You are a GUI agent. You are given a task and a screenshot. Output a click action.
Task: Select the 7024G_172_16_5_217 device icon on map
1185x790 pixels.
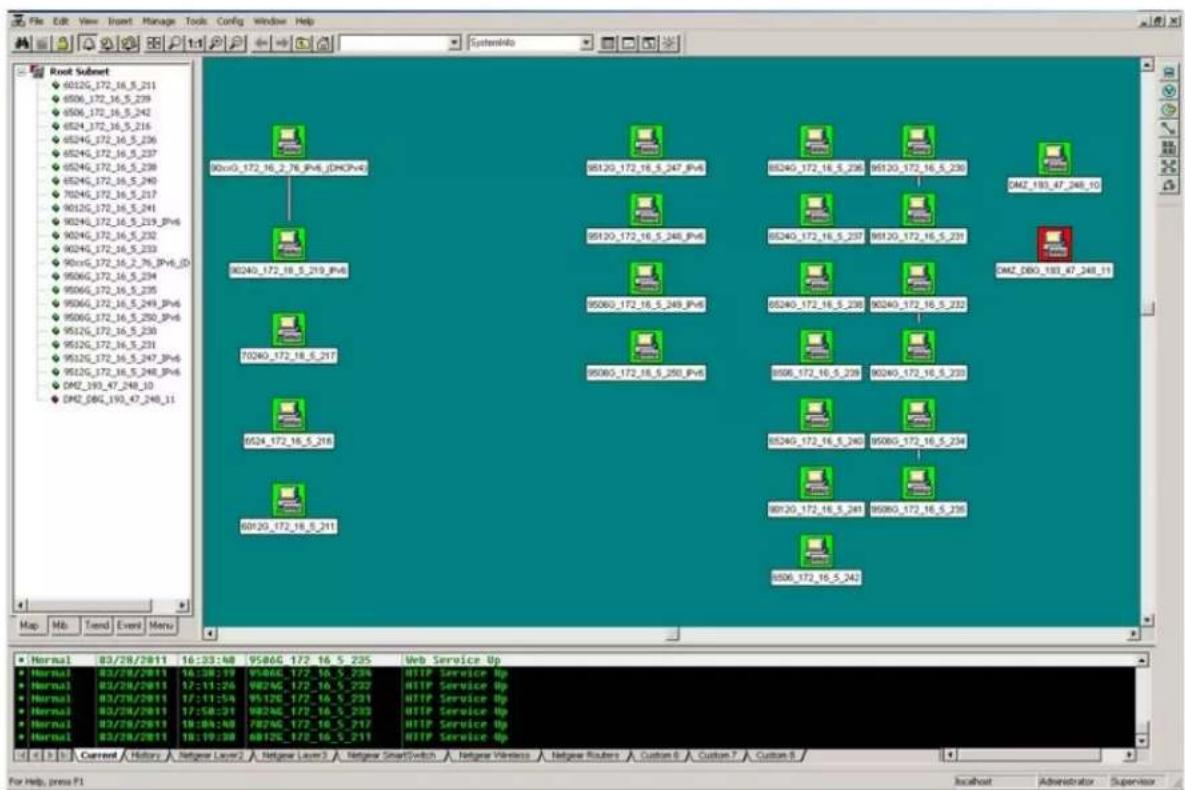(x=289, y=330)
